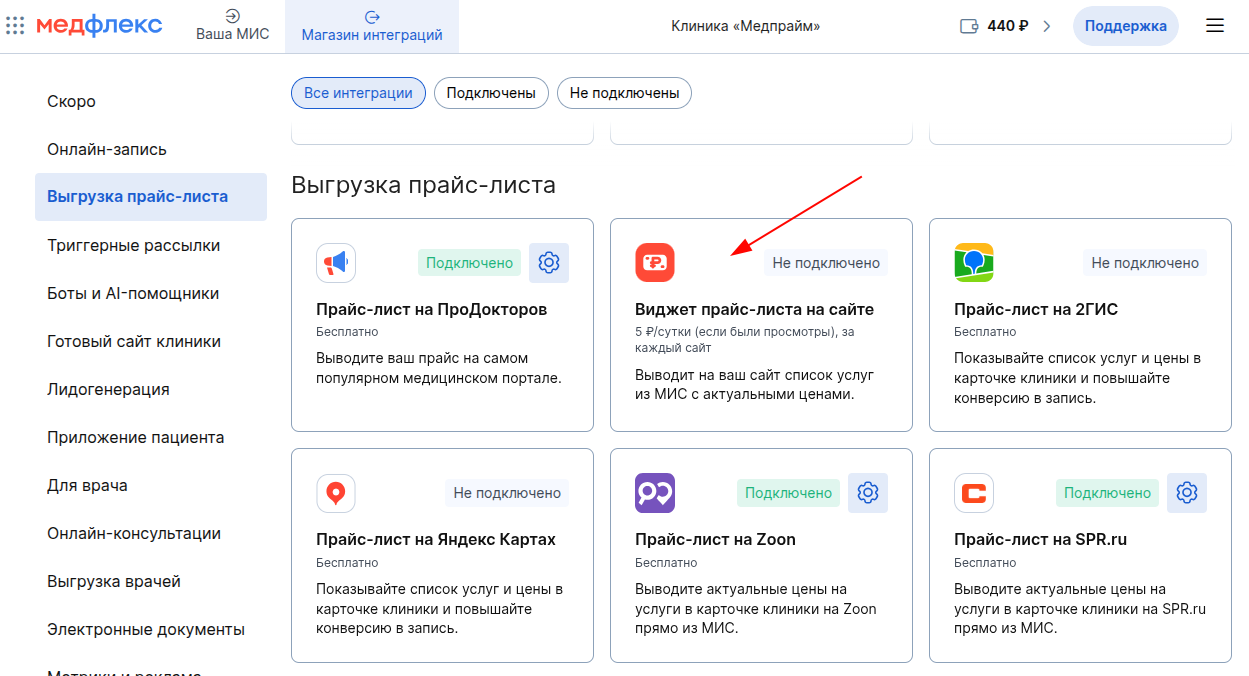Click the Яндекс Карты pin icon
Viewport: 1249px width, 676px height.
336,493
